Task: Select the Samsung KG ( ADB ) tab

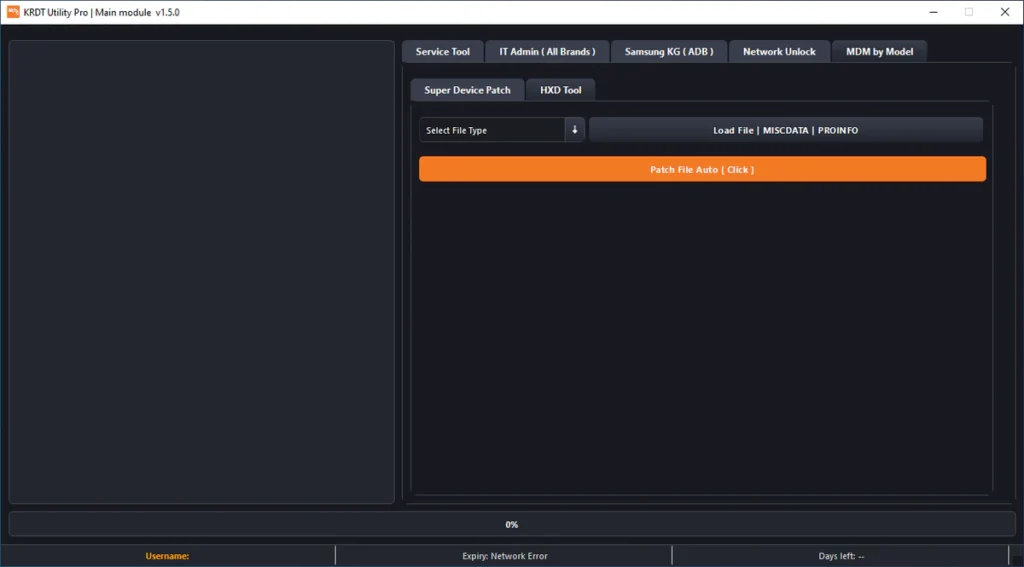Action: pos(669,52)
